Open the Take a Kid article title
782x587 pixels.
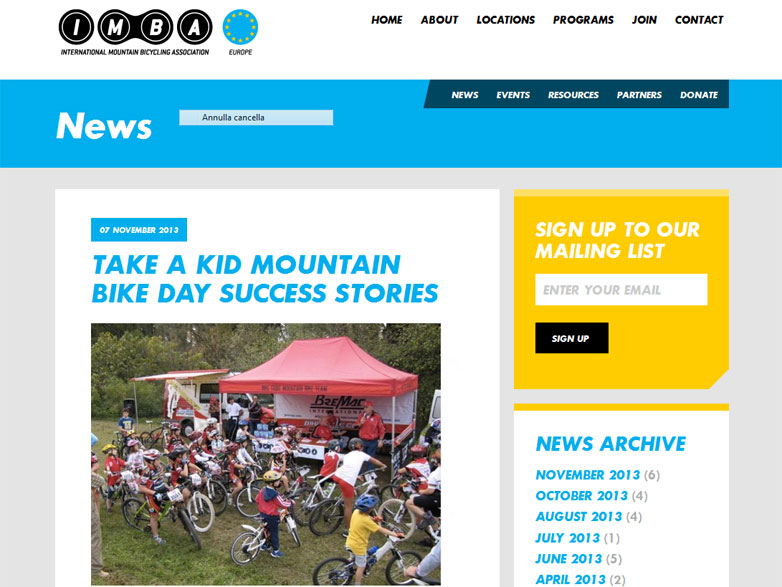point(265,279)
